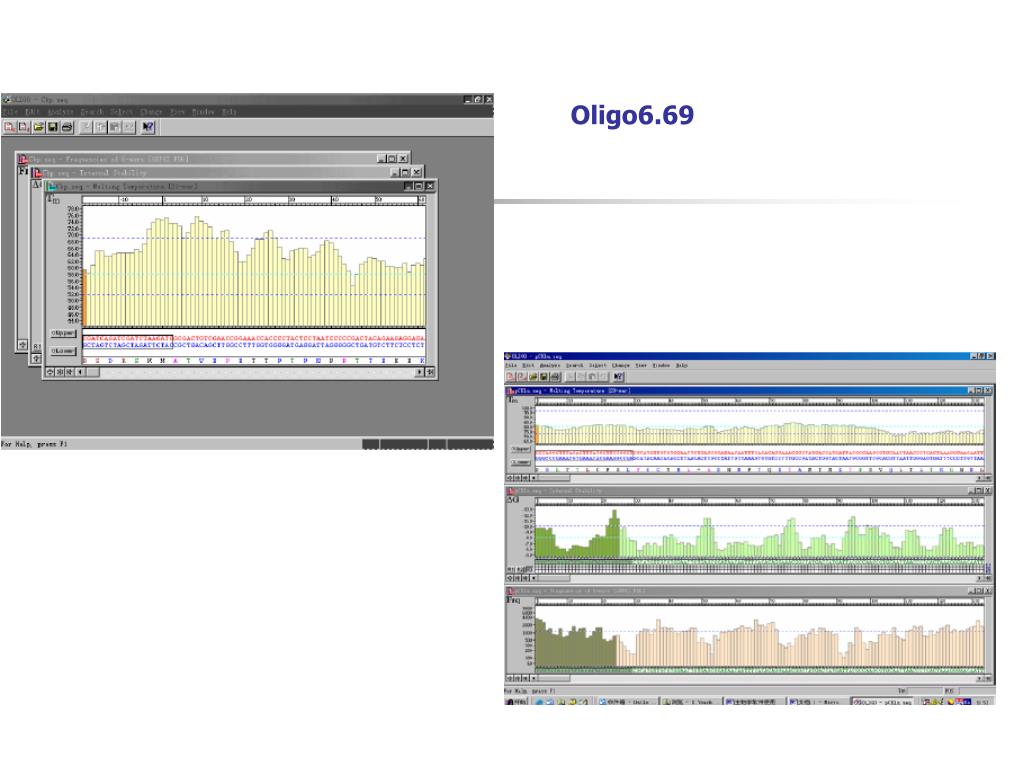The height and width of the screenshot is (768, 1024).
Task: Click the horizontal scrollbar thumb in the Chp.seq melting window
Action: (92, 372)
